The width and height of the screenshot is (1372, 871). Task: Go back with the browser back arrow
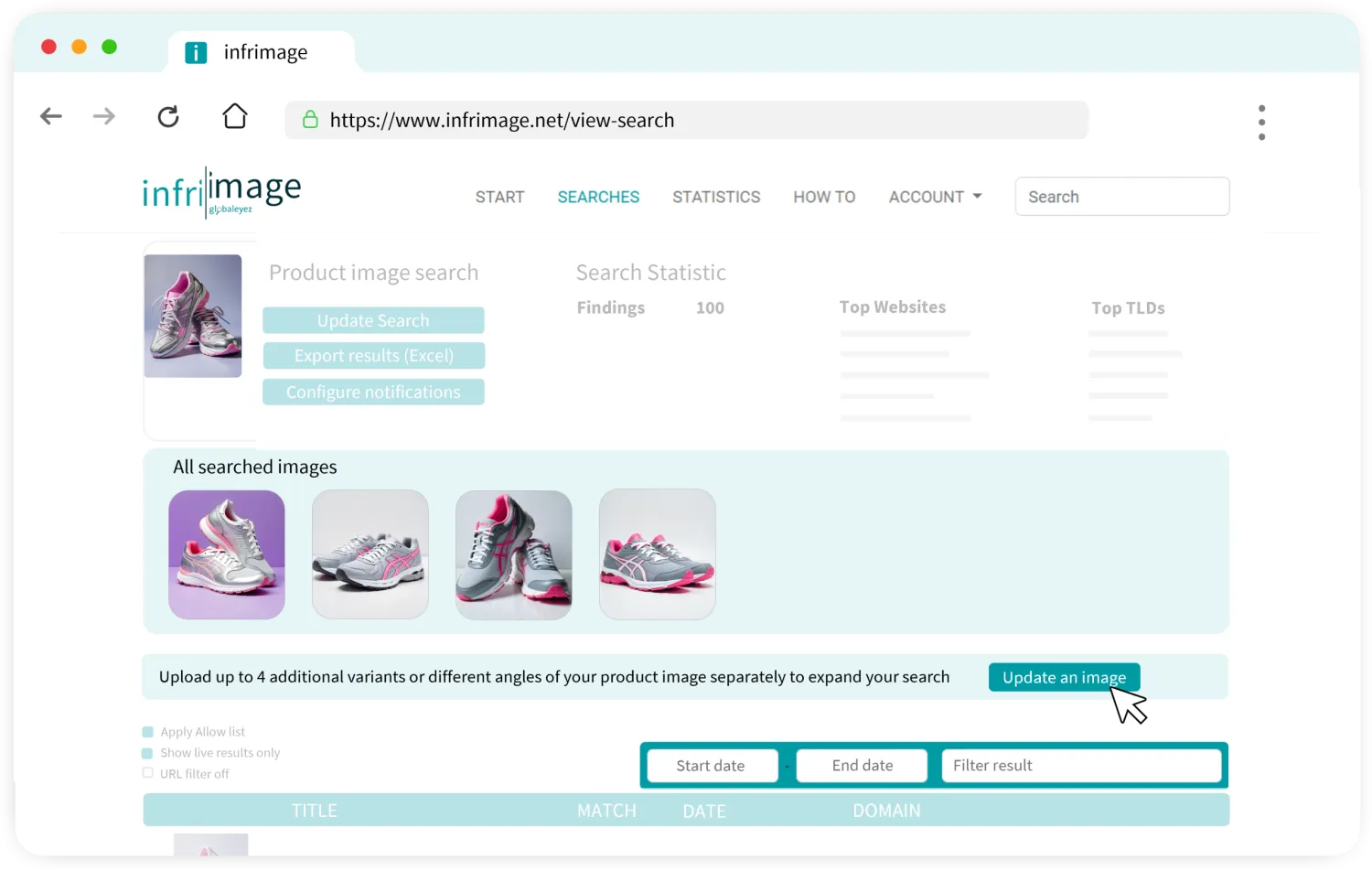[51, 116]
